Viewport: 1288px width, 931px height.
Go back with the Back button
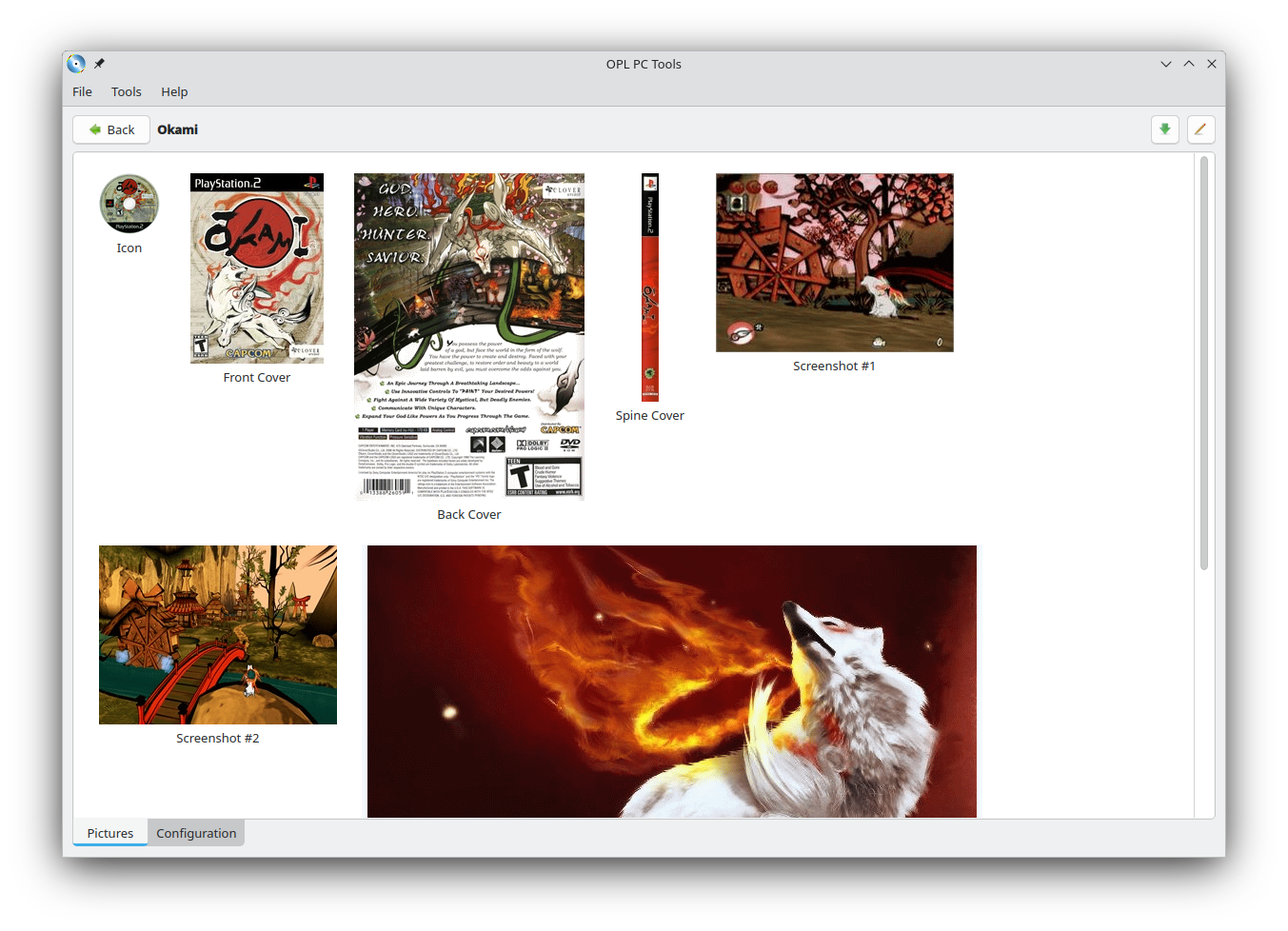pos(111,129)
